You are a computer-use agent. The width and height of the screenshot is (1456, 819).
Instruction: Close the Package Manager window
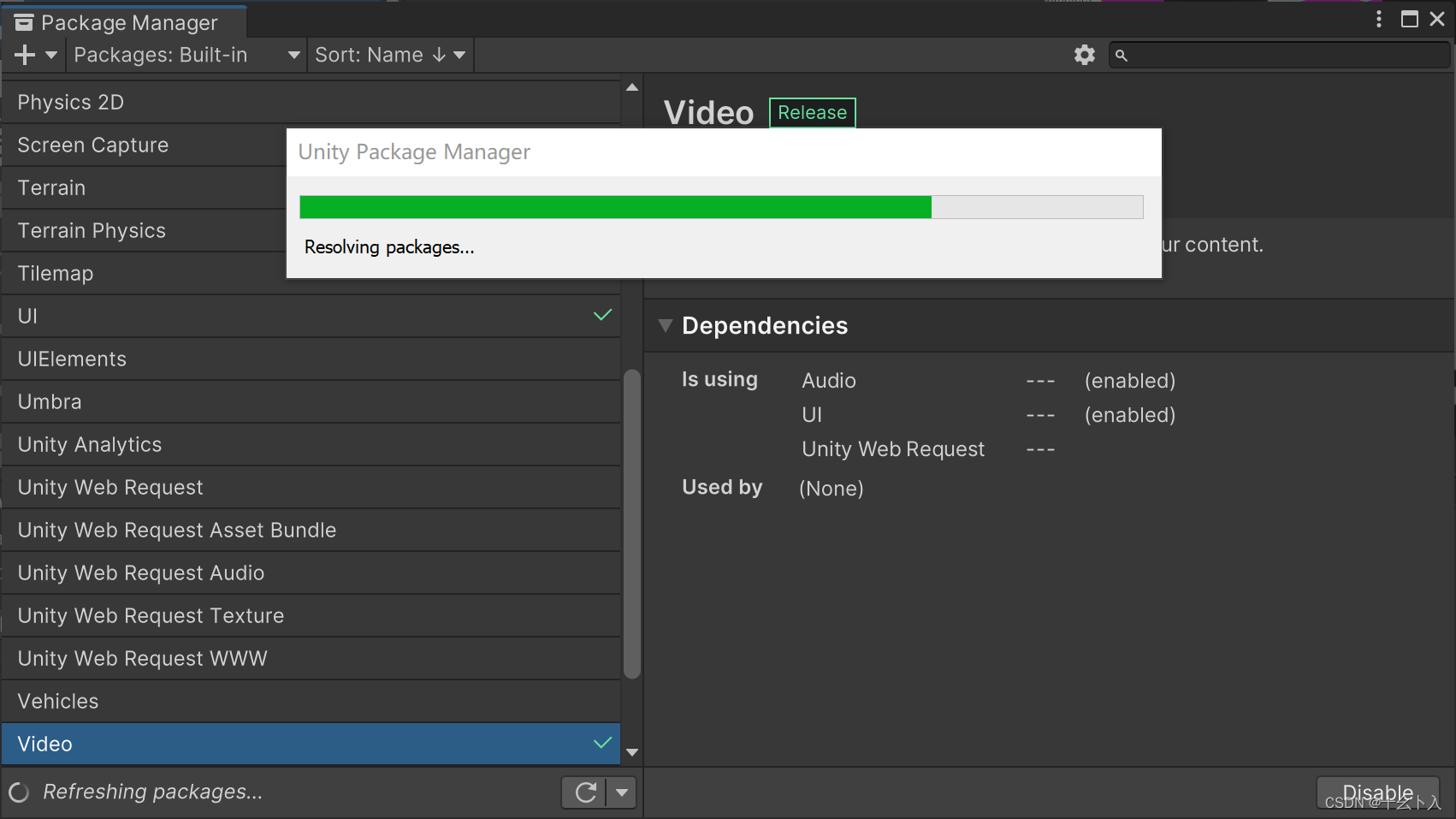pos(1438,19)
